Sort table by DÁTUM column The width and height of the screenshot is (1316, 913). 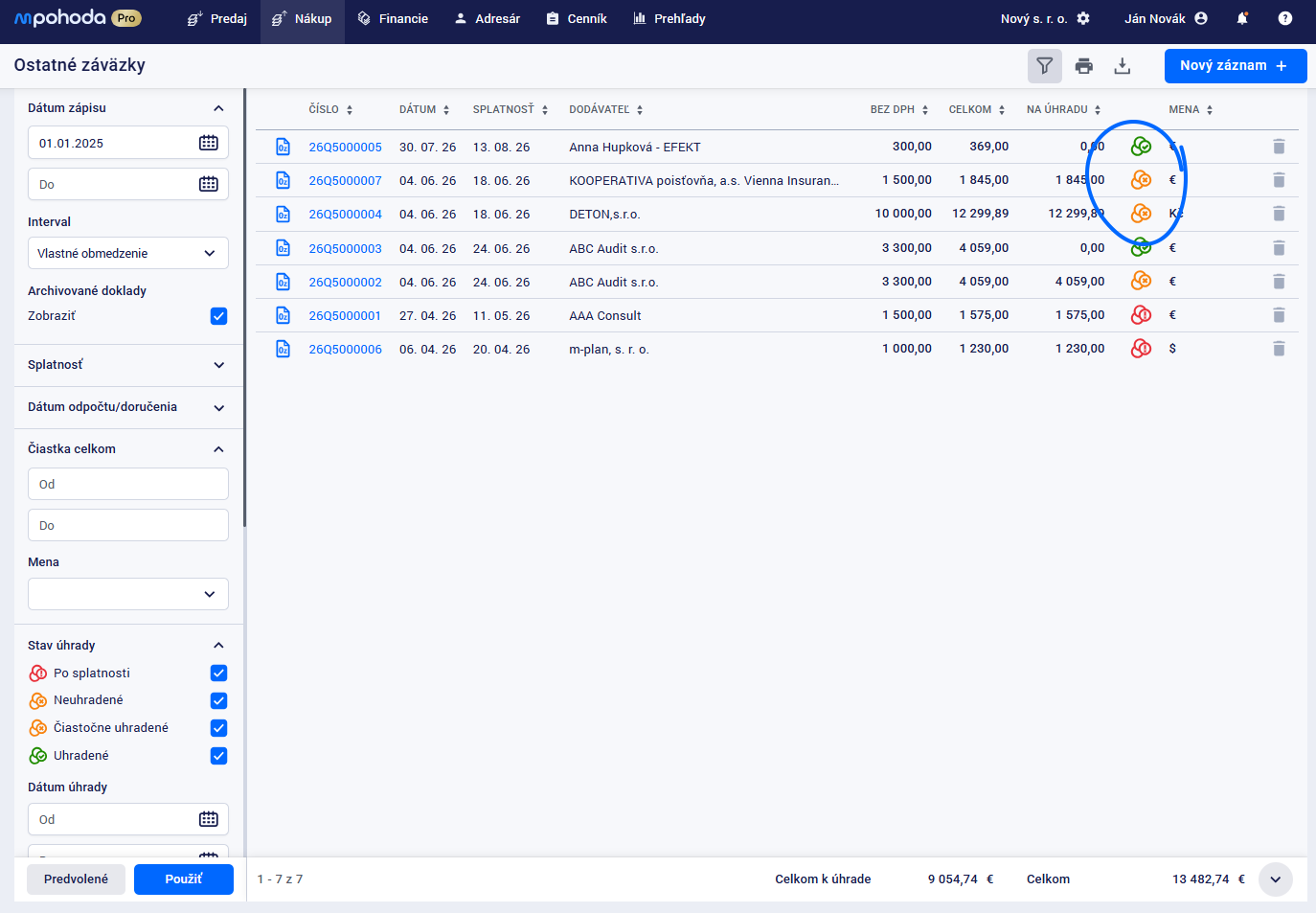coord(424,109)
